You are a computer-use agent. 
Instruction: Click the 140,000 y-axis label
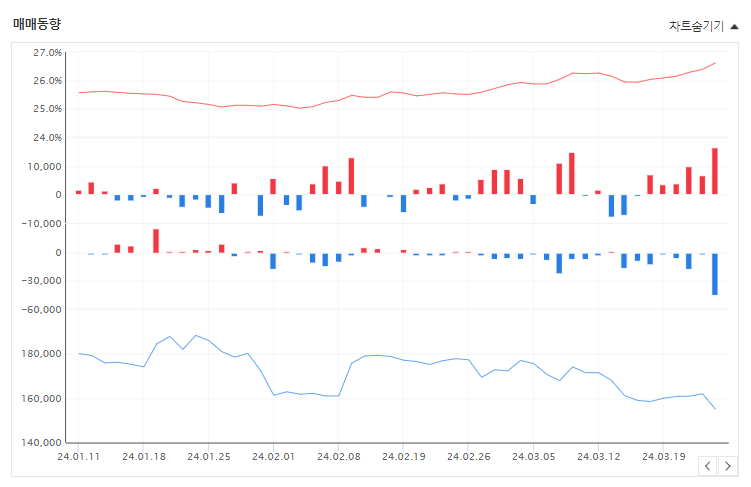[x=41, y=442]
